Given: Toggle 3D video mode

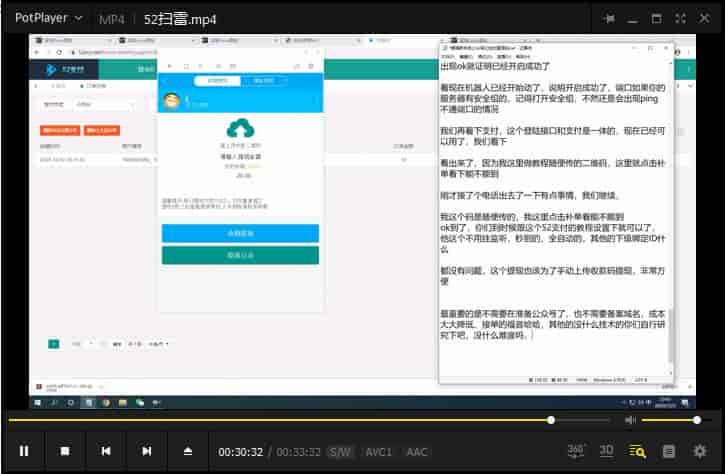Looking at the screenshot, I should (x=606, y=452).
